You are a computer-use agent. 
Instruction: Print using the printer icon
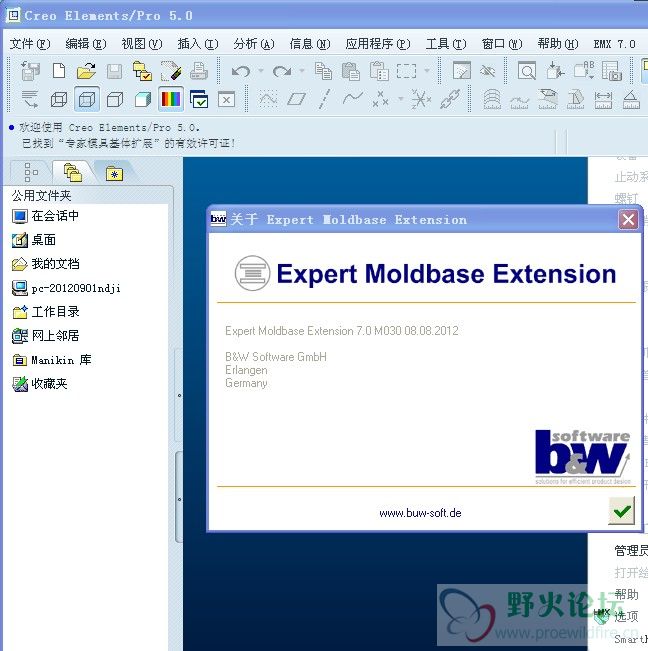(x=199, y=71)
